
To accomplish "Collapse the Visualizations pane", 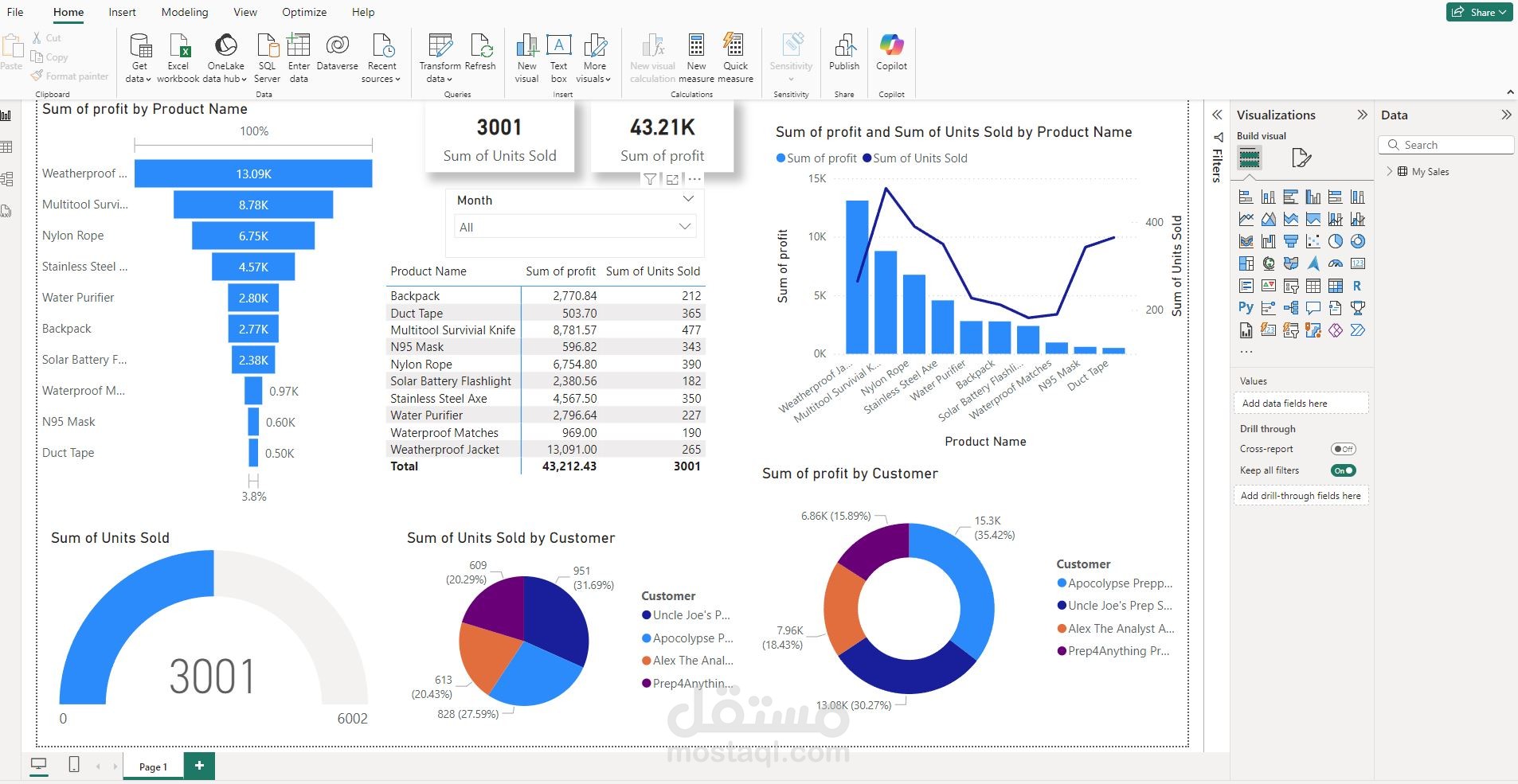I will (1362, 115).
